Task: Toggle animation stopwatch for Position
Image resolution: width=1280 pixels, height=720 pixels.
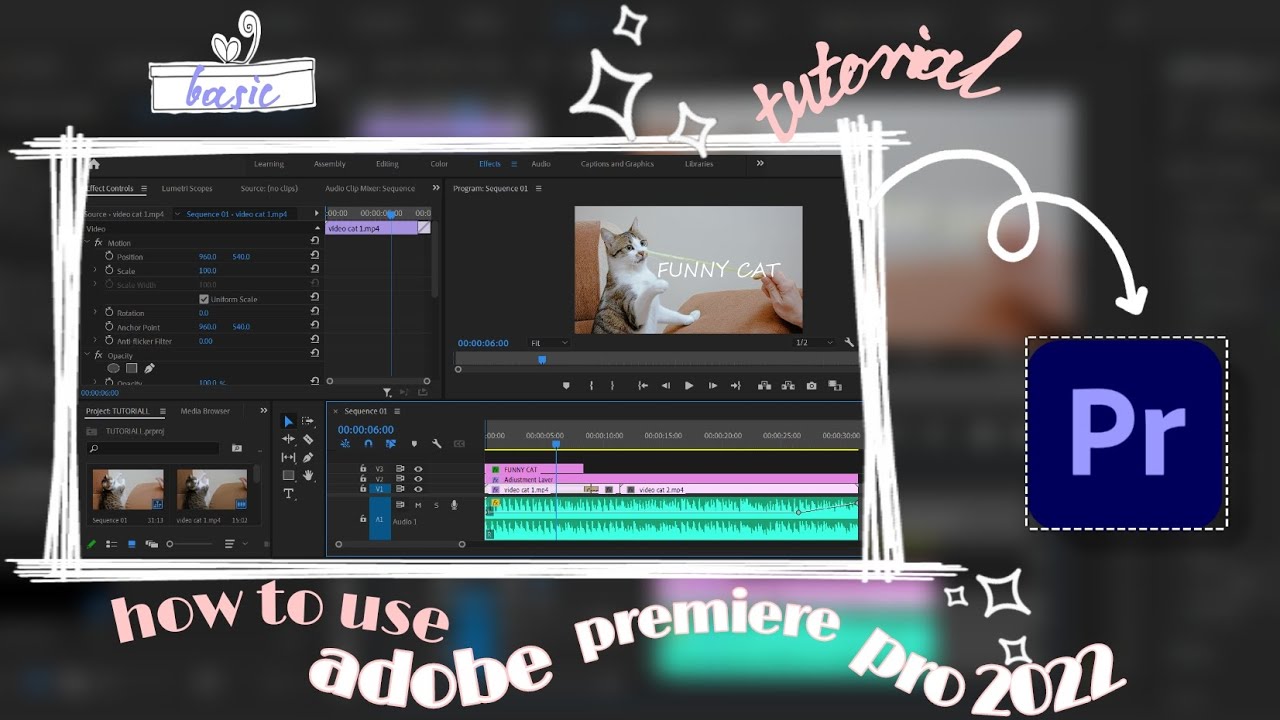Action: (109, 257)
